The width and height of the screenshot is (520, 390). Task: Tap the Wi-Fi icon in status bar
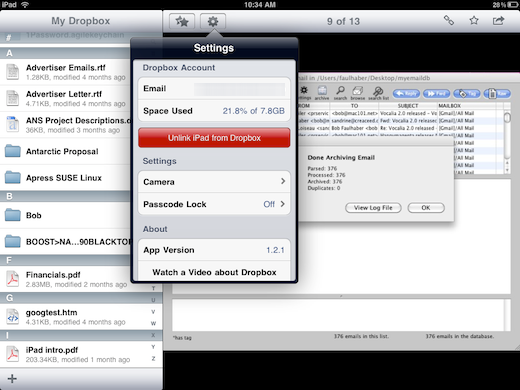point(25,5)
